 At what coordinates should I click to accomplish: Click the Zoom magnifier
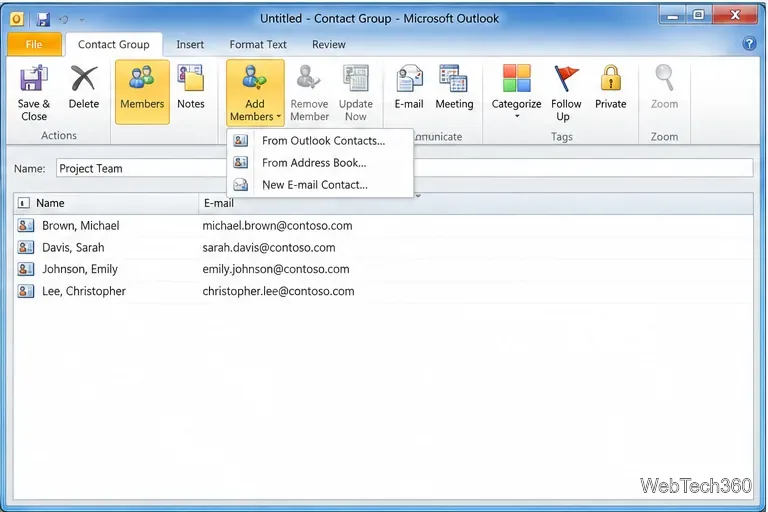point(664,78)
